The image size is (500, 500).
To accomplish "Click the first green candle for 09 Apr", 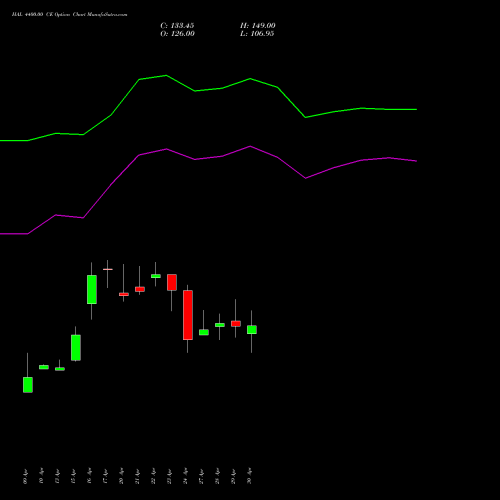I will pyautogui.click(x=28, y=385).
